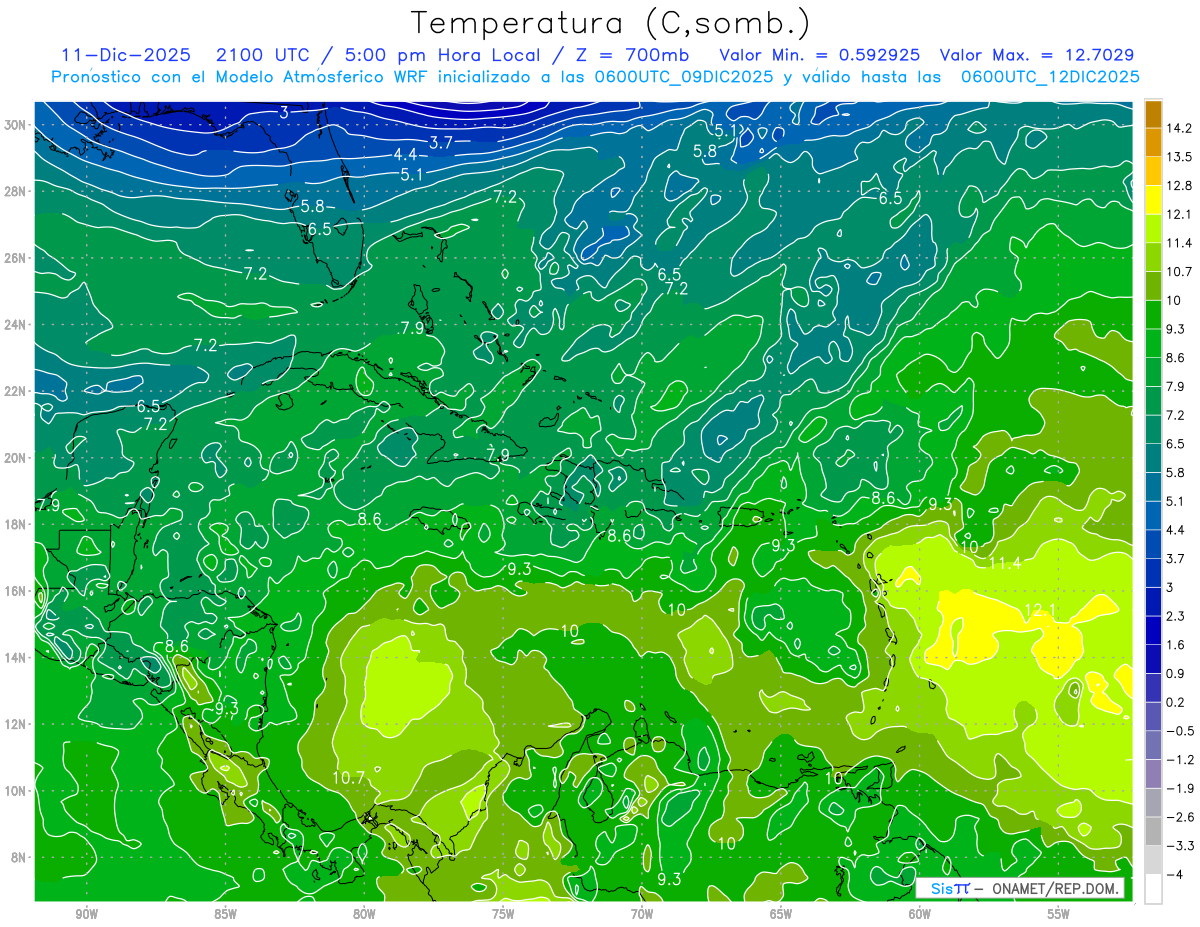Click the '12.8' colorbar scale value

tap(1181, 186)
